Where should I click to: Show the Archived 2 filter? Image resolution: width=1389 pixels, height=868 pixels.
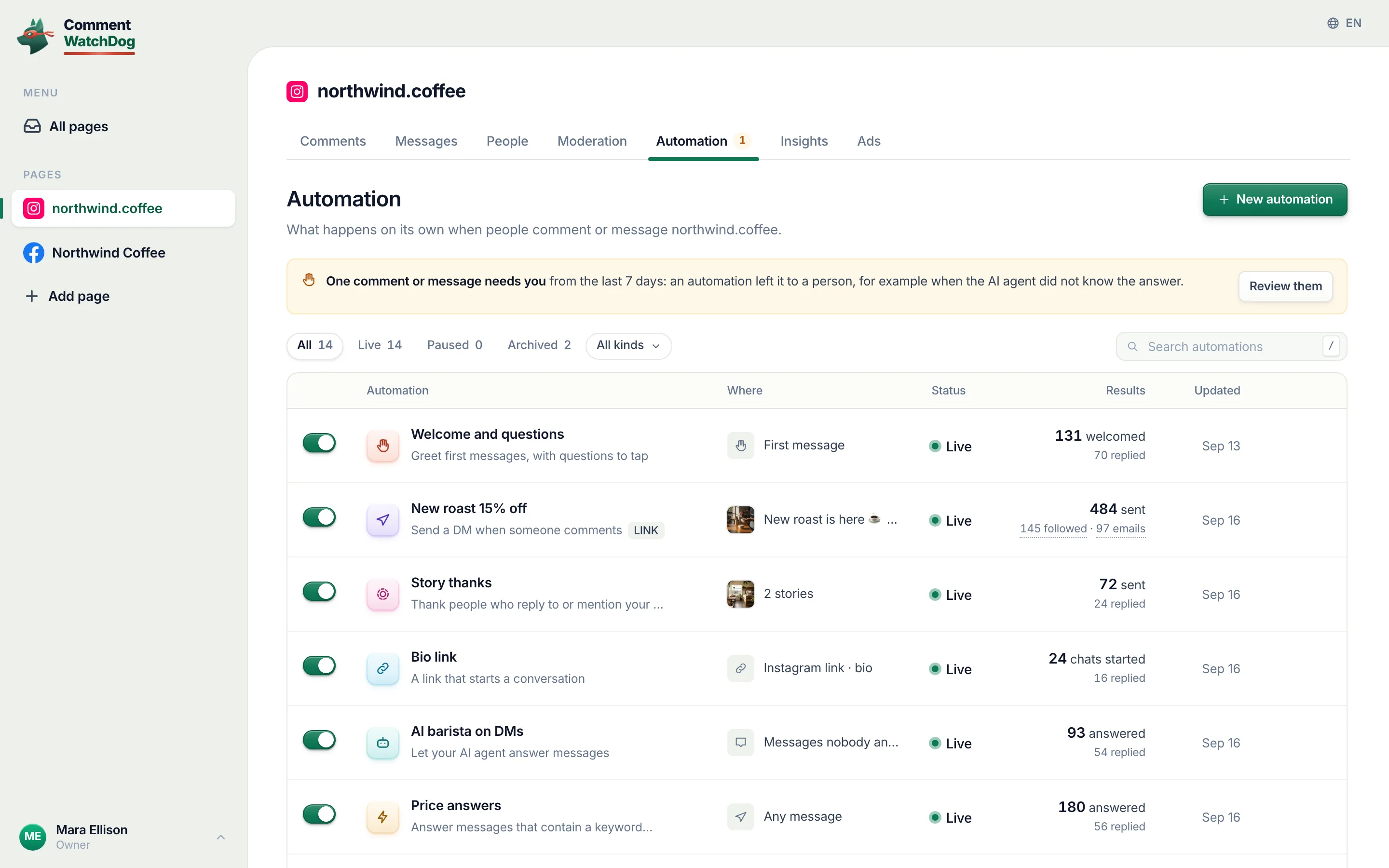539,345
